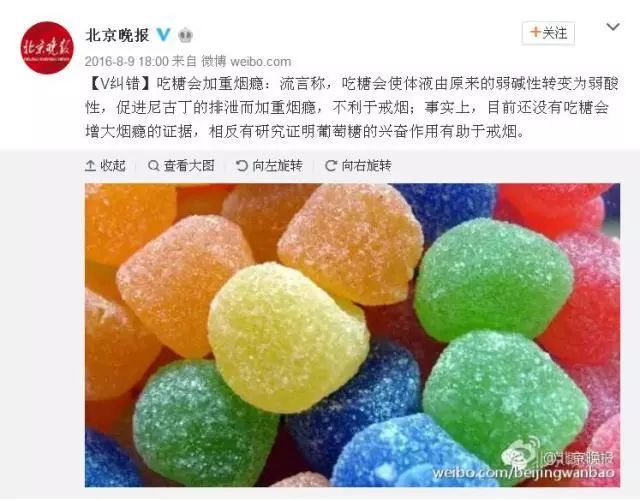Click the orange plus sign on 关注

(x=535, y=32)
